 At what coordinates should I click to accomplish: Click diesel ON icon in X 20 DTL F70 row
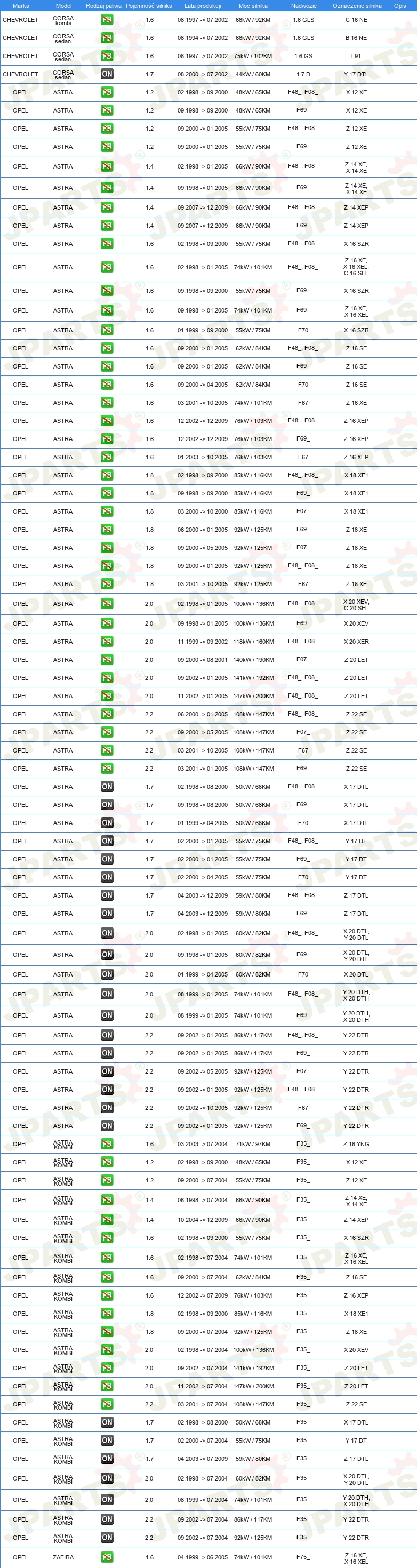(107, 974)
